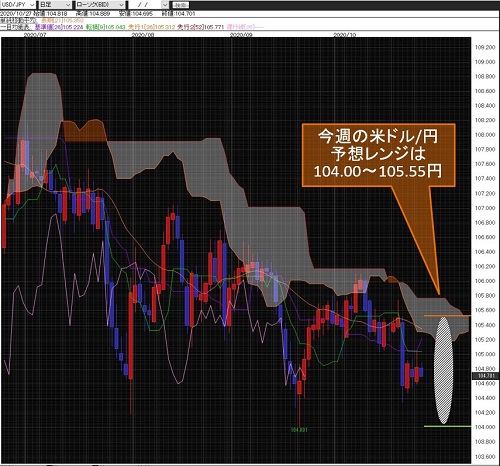
Task: Click the 107.000 price axis label
Action: point(485,208)
